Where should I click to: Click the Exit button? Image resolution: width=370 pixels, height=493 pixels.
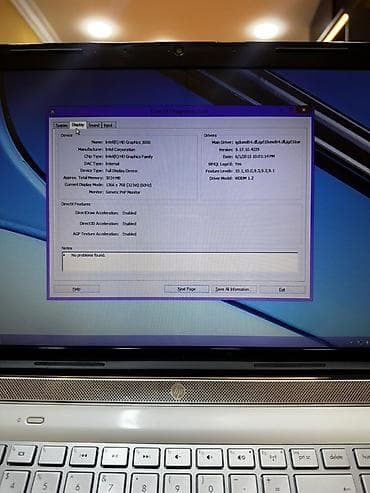[282, 290]
